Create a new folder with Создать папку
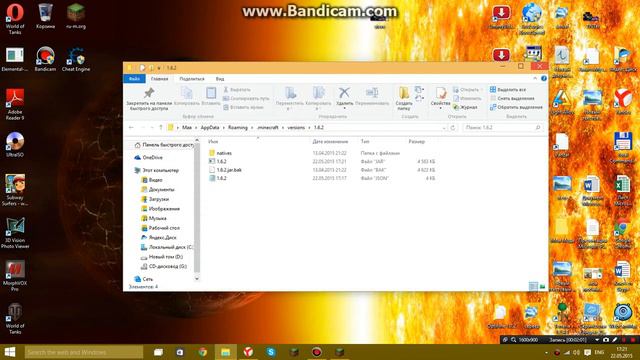640x360 pixels. (x=404, y=99)
